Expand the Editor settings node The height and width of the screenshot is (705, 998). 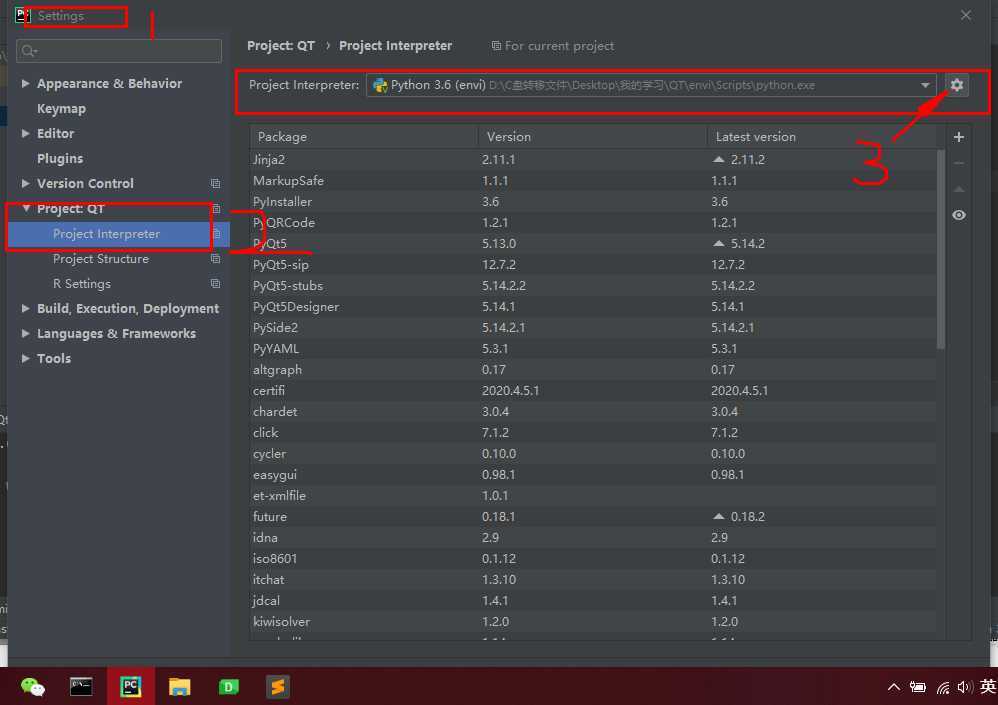click(25, 133)
